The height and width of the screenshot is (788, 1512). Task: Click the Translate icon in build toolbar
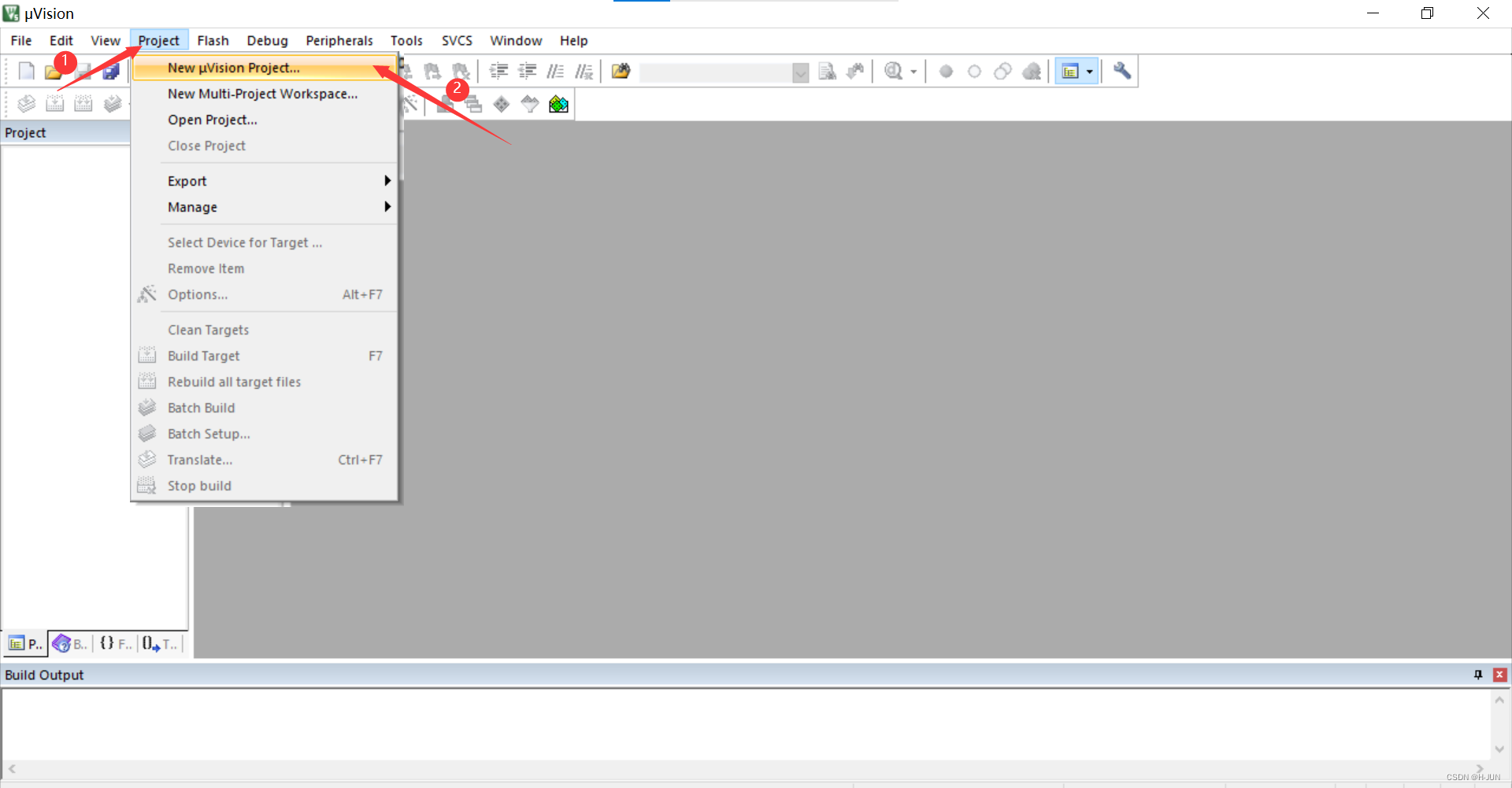pyautogui.click(x=27, y=104)
